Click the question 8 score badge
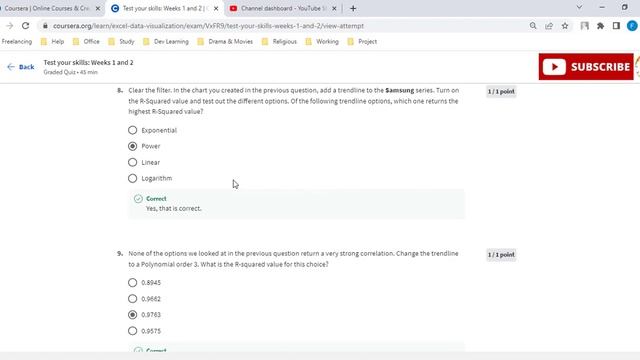Image resolution: width=640 pixels, height=360 pixels. 501,91
